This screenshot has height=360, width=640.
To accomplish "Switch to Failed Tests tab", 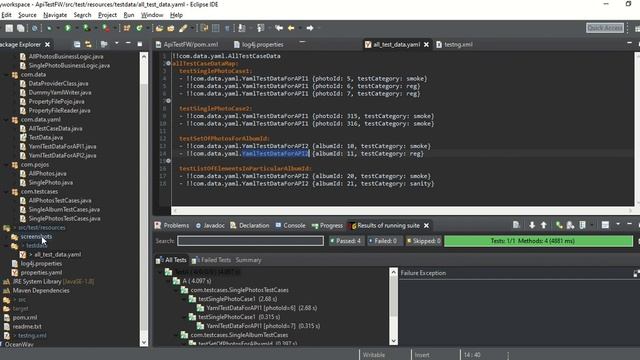I will coord(211,260).
